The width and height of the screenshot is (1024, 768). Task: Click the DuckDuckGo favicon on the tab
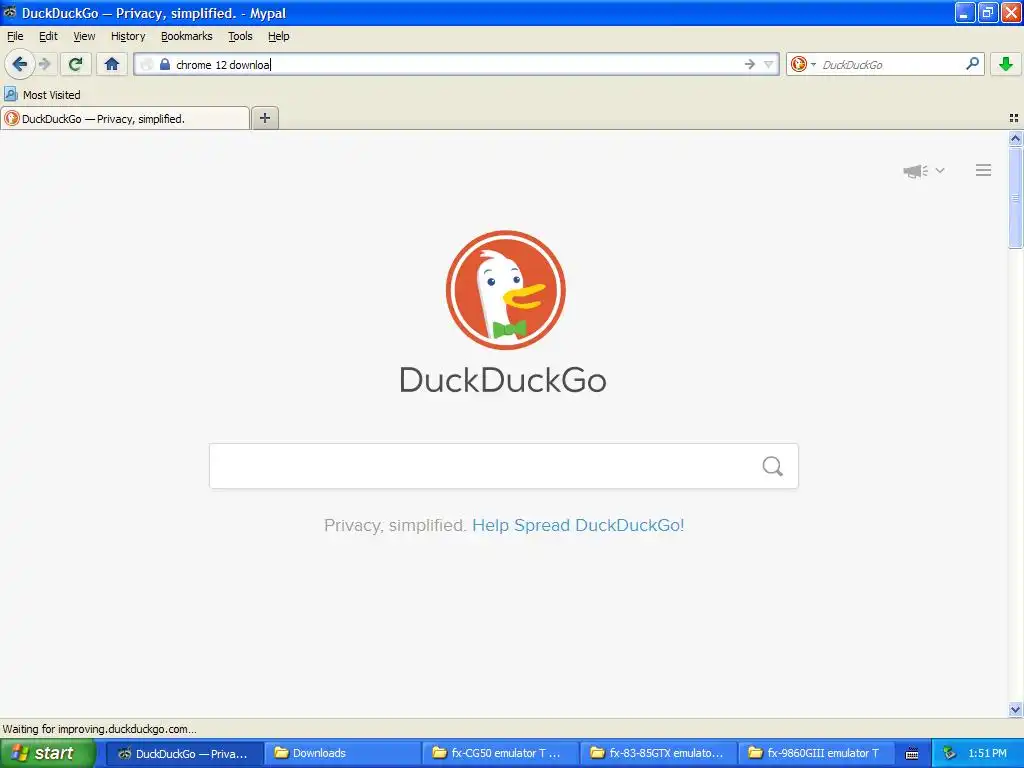[x=12, y=118]
